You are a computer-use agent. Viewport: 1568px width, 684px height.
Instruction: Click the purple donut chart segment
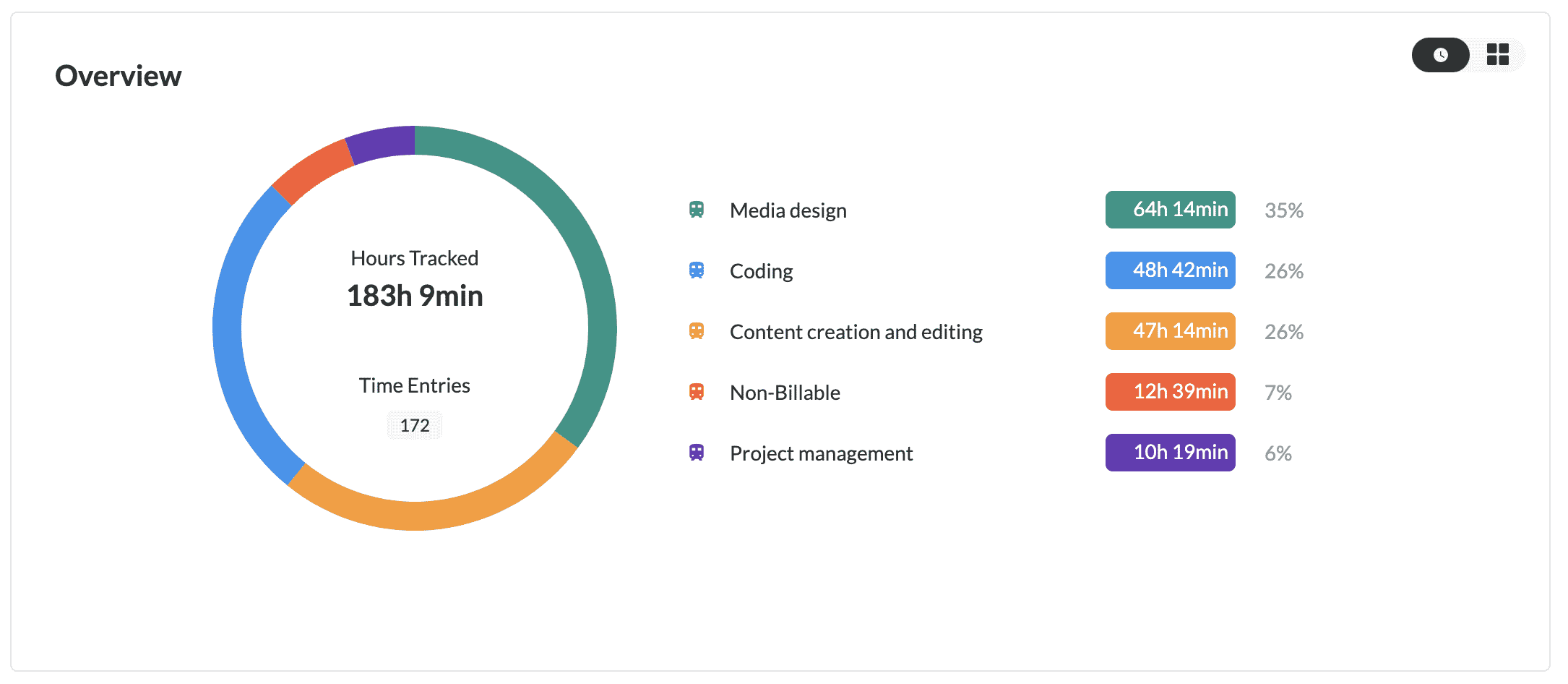tap(382, 143)
